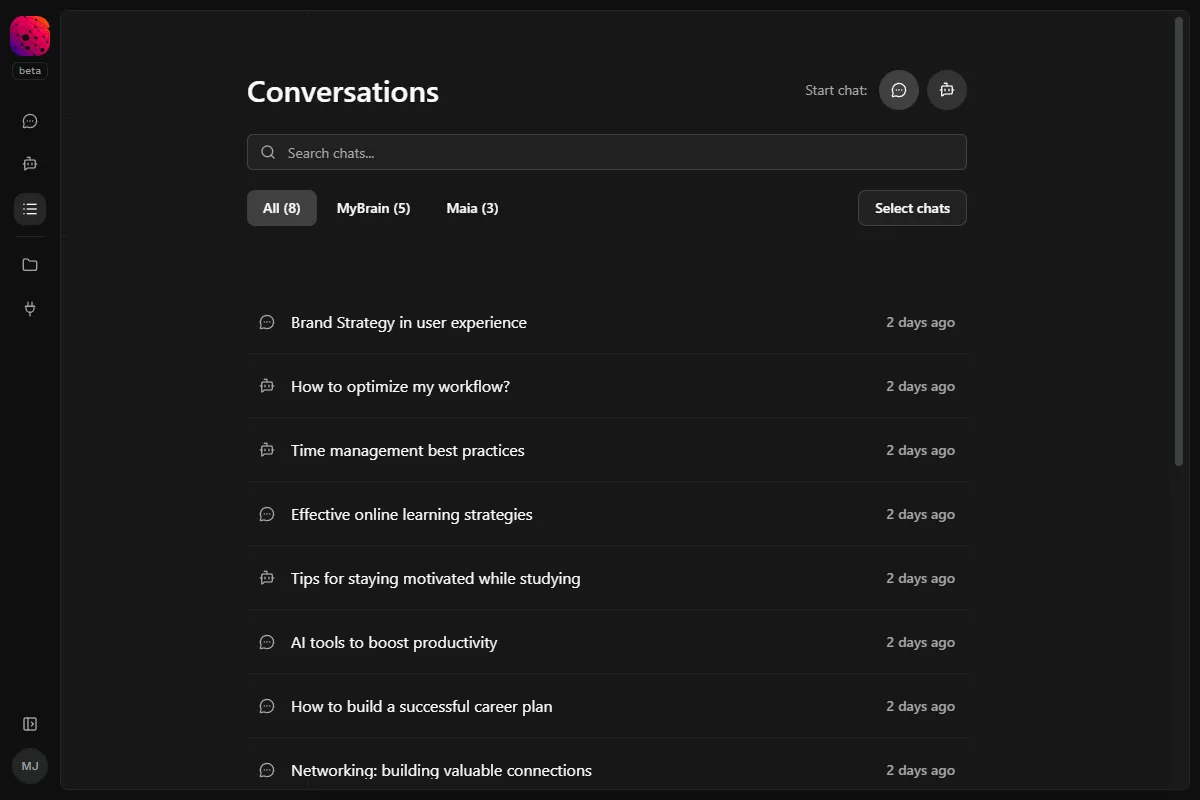Screen dimensions: 1200x800
Task: Open the folder icon in the sidebar
Action: (x=30, y=265)
